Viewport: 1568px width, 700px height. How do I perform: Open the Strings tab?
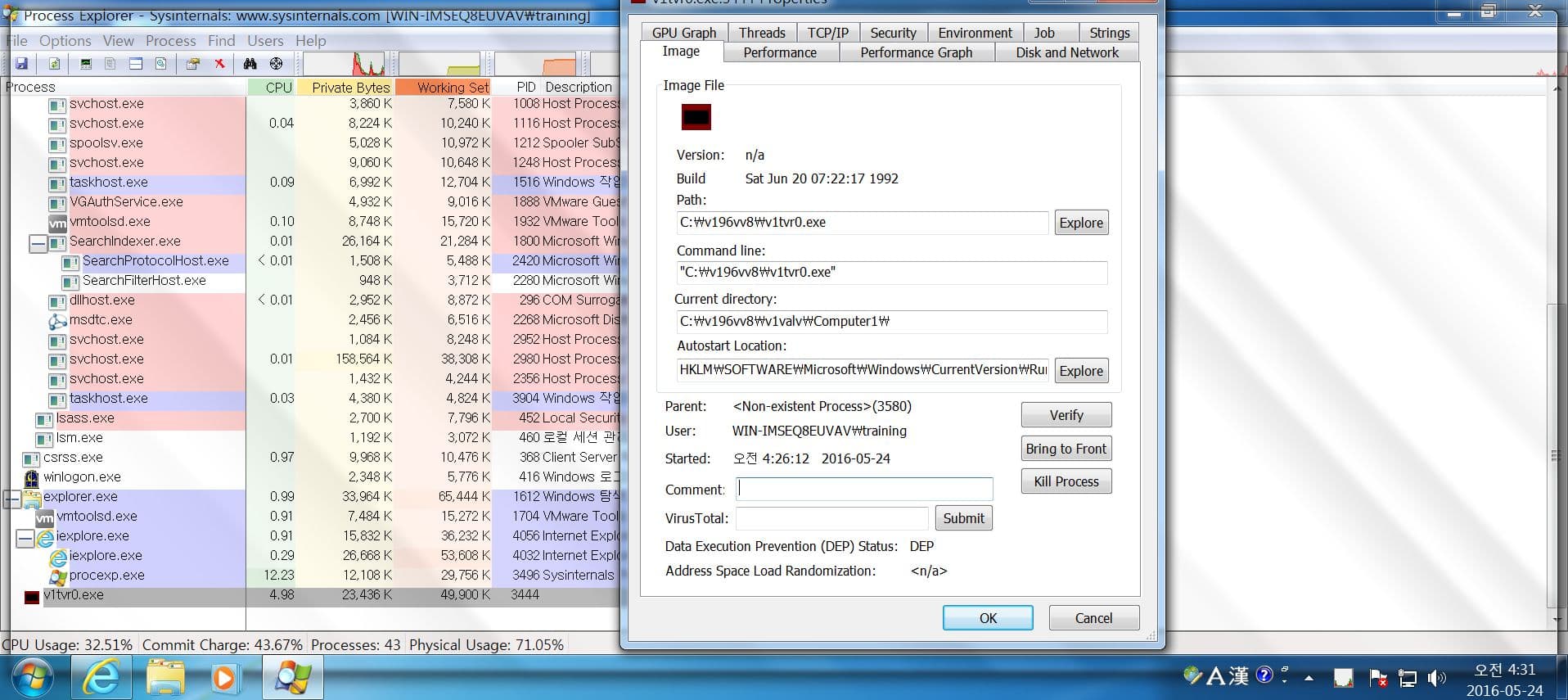point(1109,33)
